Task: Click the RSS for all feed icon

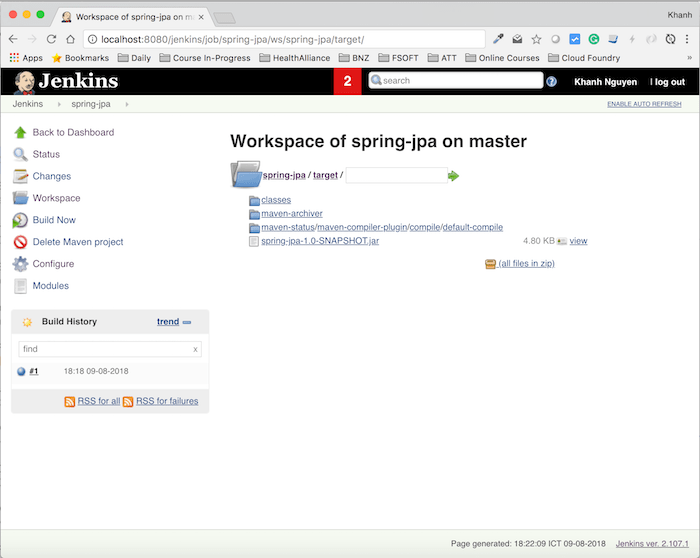Action: (70, 401)
